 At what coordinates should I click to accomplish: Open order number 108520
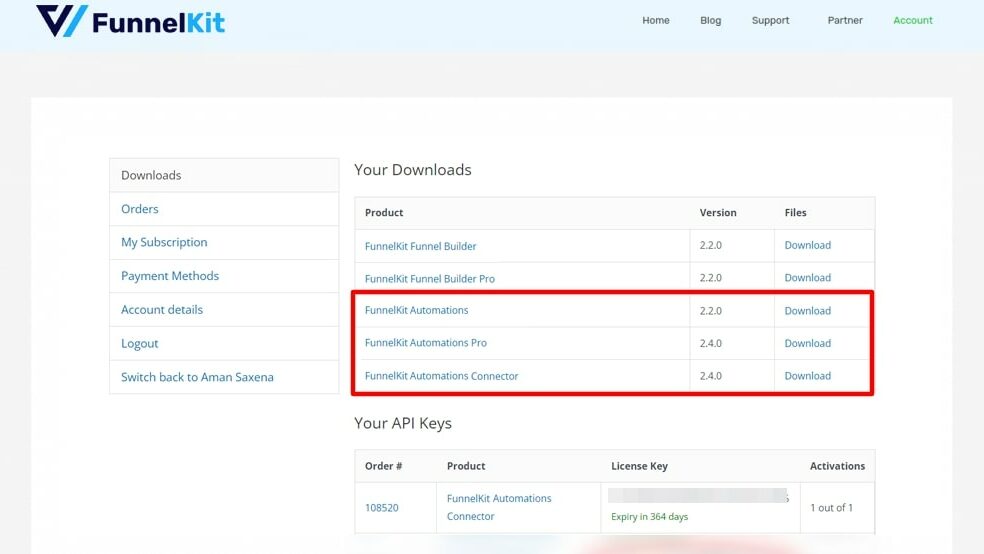(x=382, y=508)
